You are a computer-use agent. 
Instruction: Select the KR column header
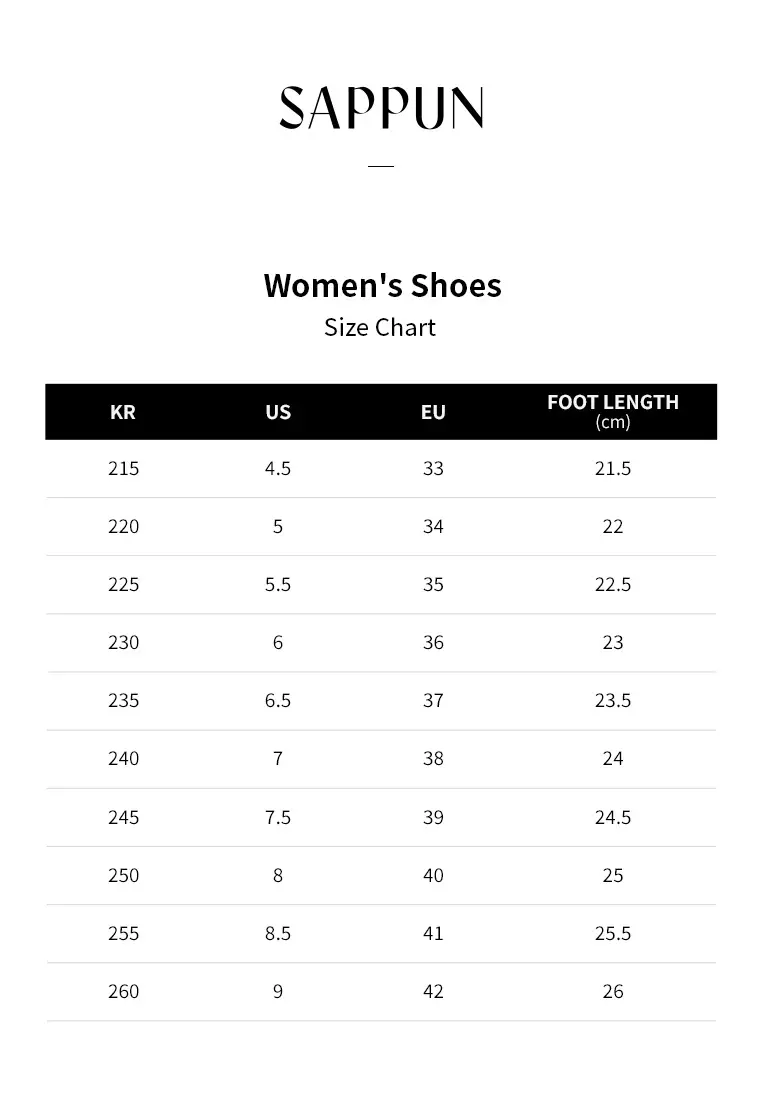point(123,412)
